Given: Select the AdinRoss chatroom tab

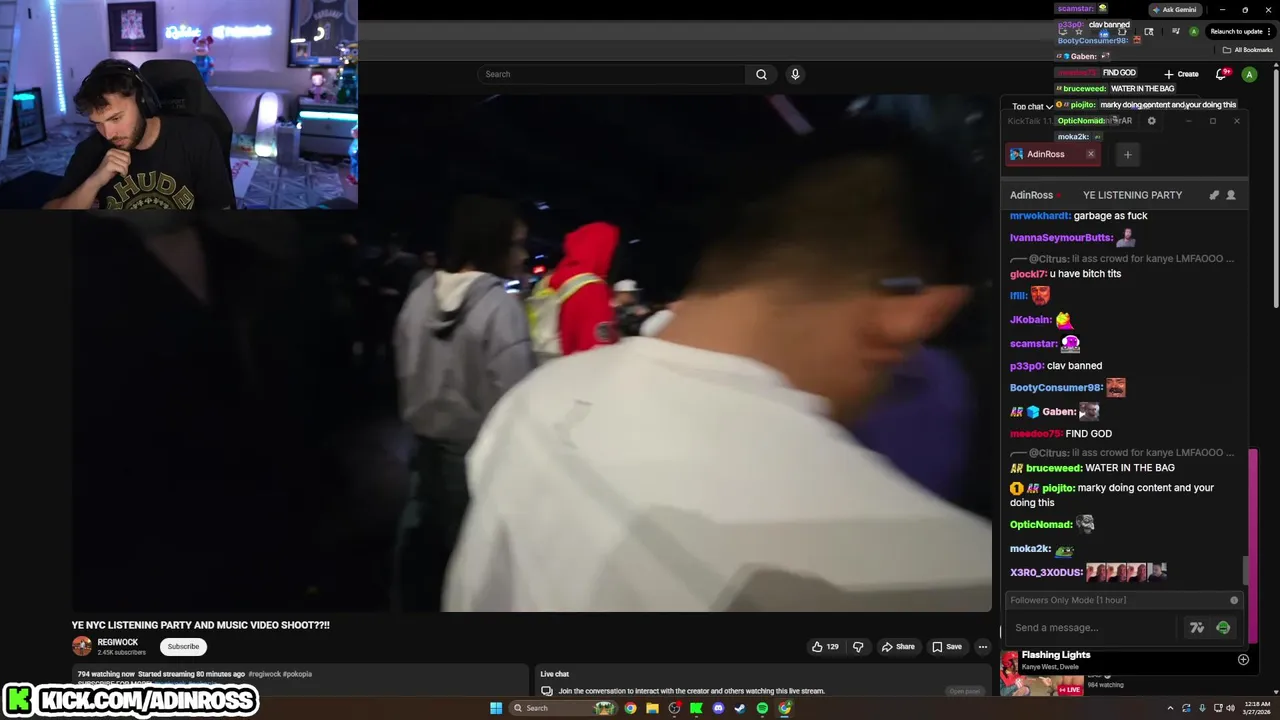Looking at the screenshot, I should pyautogui.click(x=1045, y=154).
